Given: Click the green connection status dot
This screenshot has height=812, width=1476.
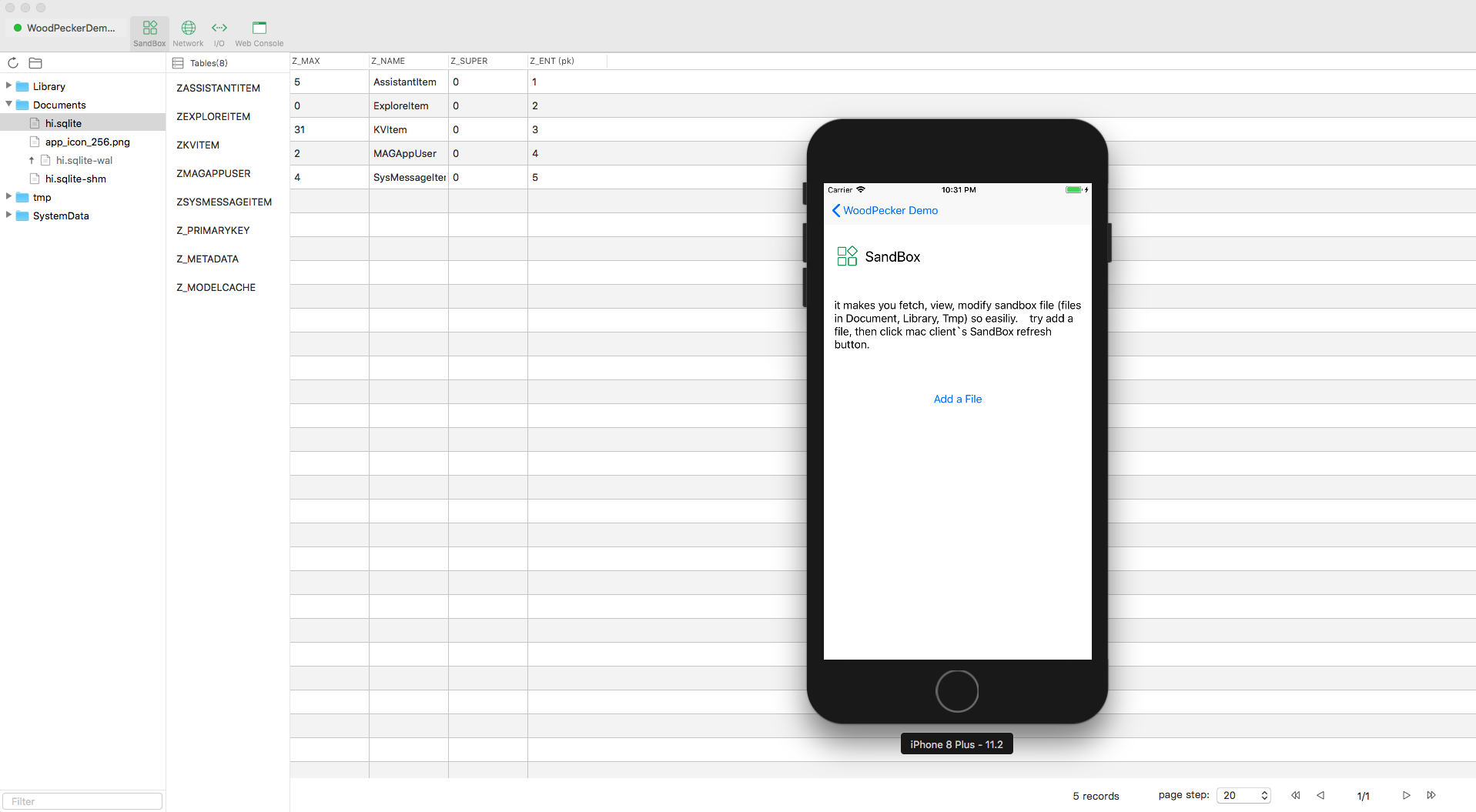Looking at the screenshot, I should [18, 28].
